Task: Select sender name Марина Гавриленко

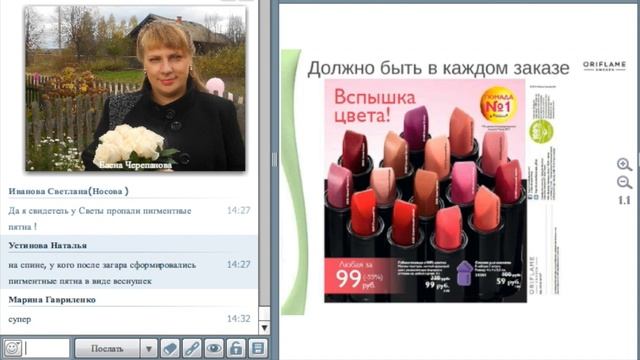Action: point(52,300)
